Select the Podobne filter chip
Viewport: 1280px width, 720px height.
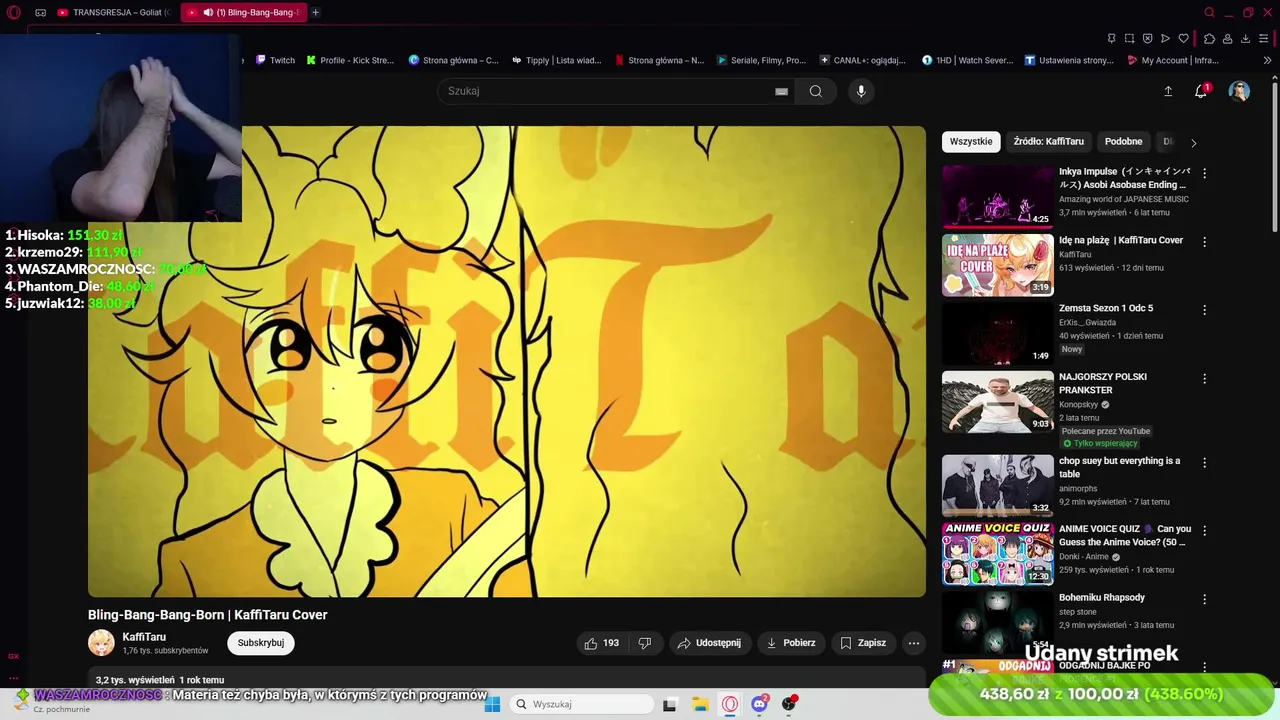tap(1123, 142)
